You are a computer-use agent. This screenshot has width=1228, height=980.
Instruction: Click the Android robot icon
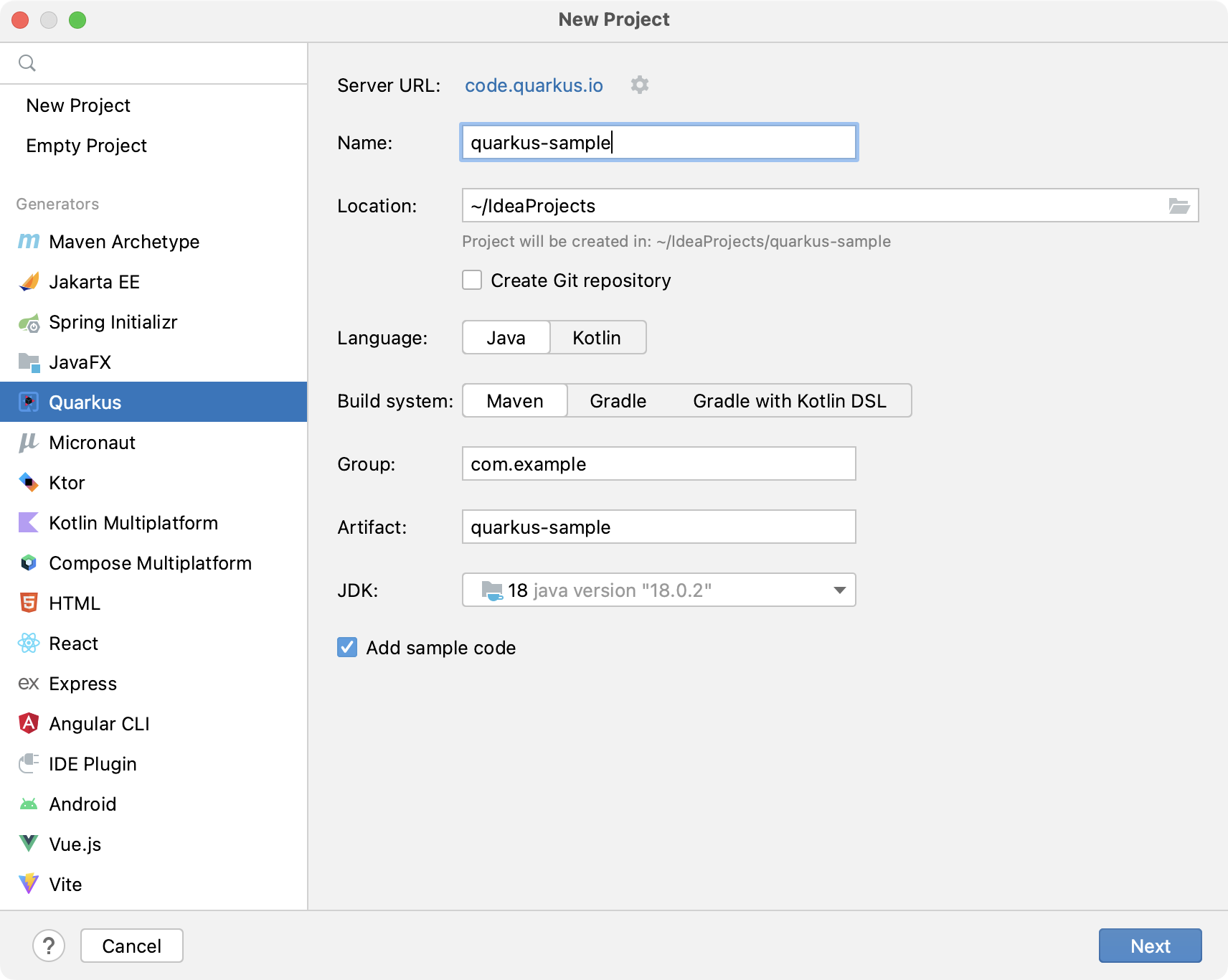[29, 804]
